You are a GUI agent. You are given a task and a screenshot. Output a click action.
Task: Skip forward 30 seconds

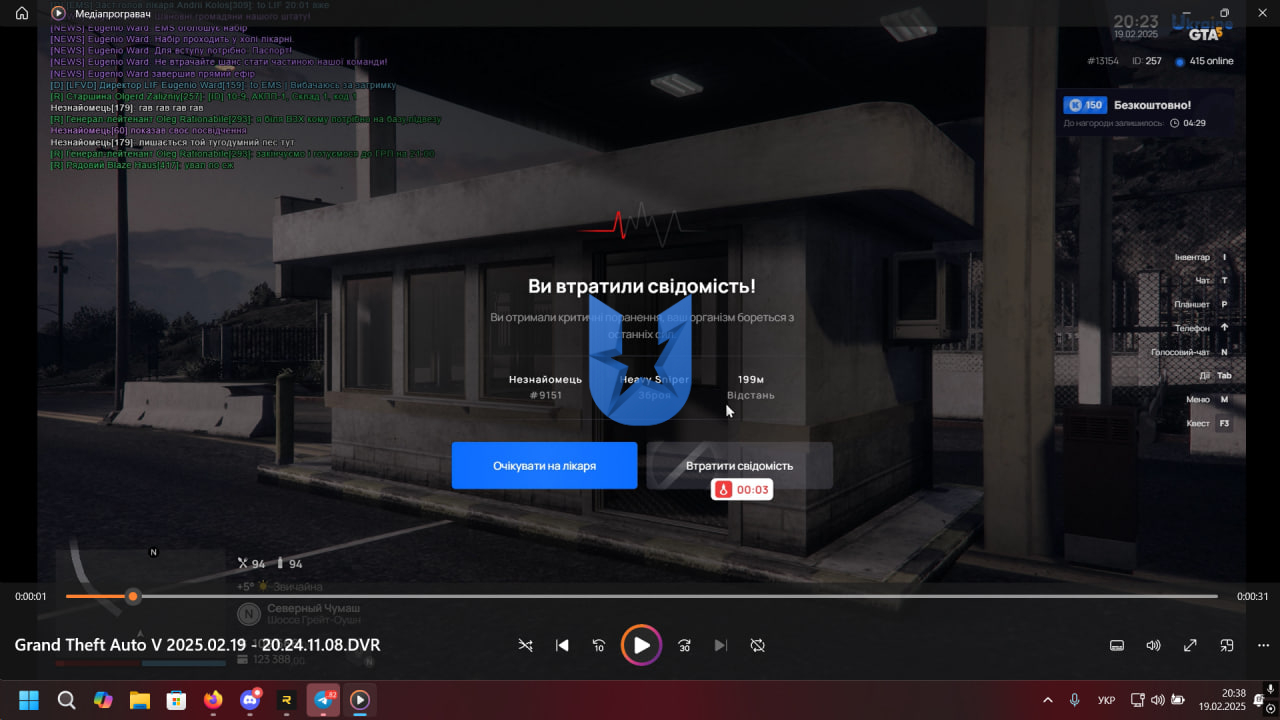coord(684,645)
